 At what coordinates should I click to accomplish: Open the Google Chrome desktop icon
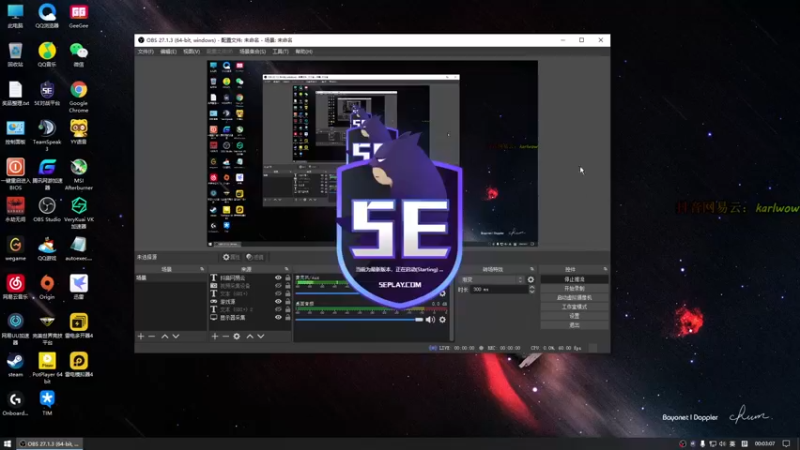click(x=79, y=97)
